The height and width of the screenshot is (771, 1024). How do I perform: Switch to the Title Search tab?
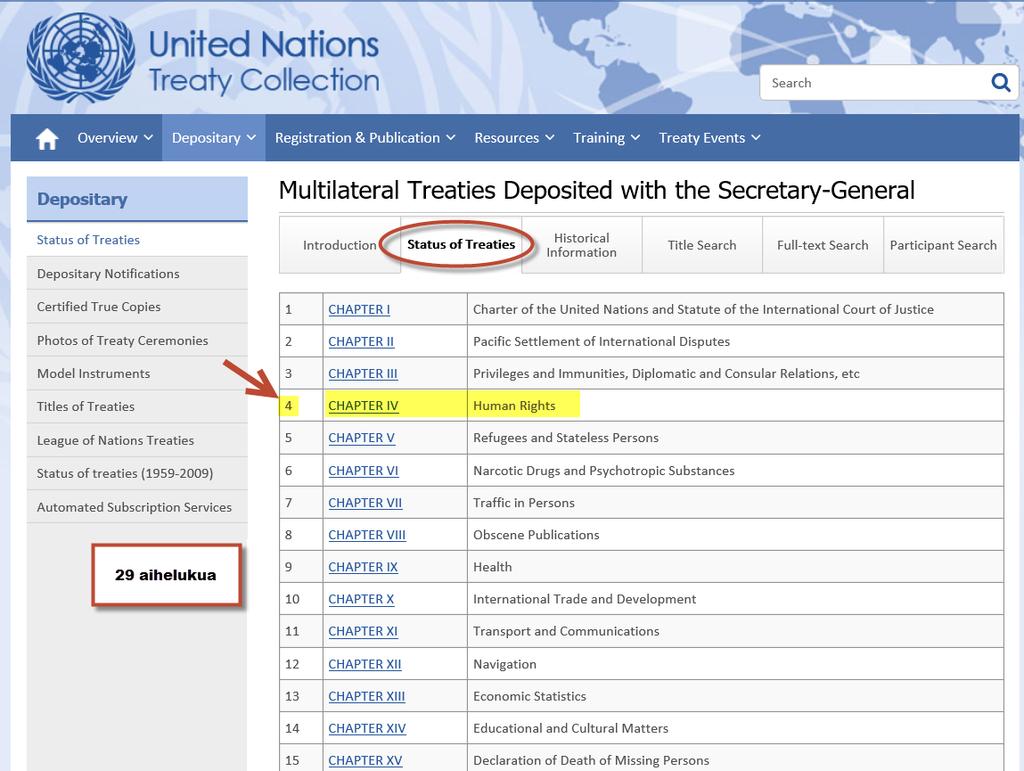coord(702,245)
